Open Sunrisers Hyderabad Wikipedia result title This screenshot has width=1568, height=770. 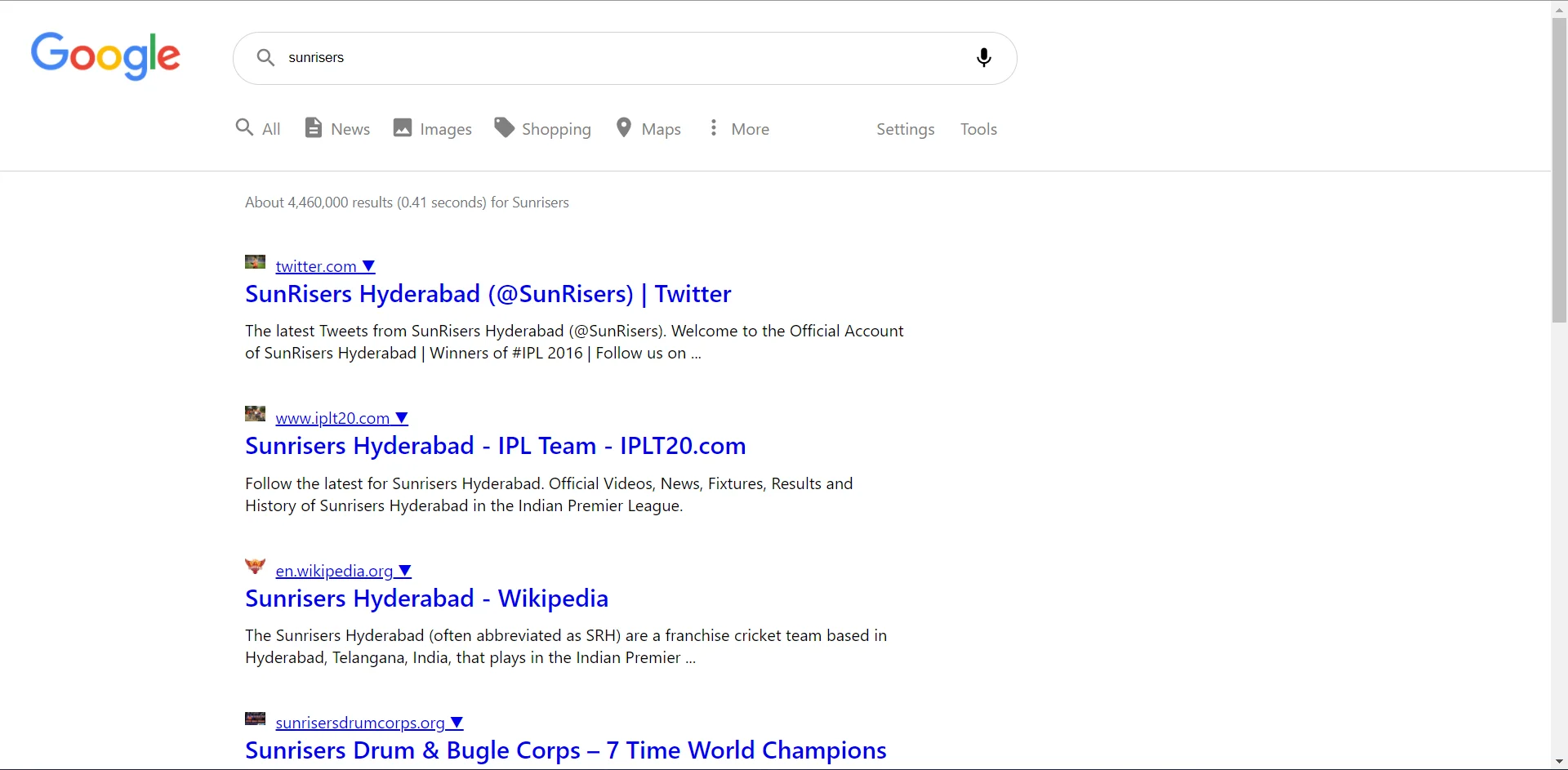click(x=427, y=599)
